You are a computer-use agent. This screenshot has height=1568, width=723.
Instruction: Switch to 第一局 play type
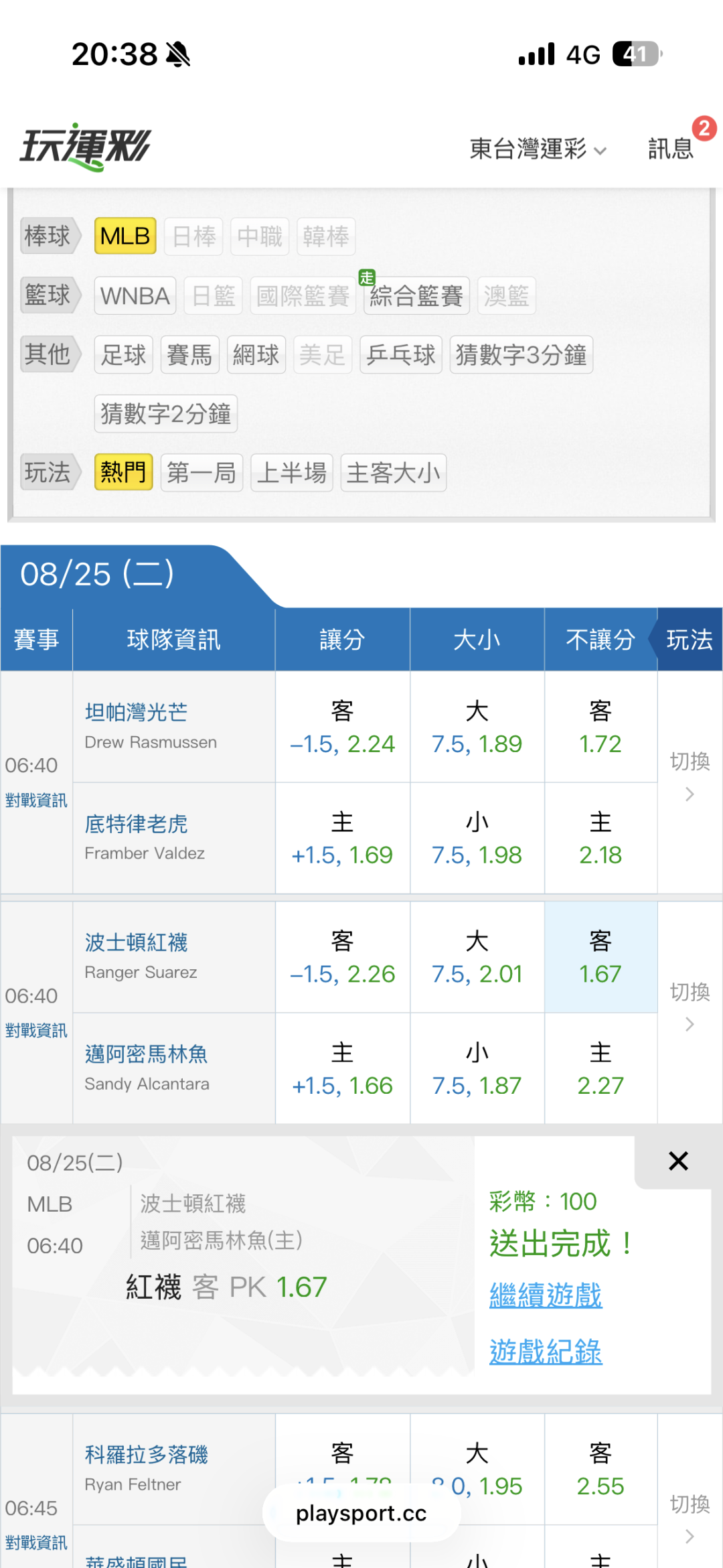point(202,472)
